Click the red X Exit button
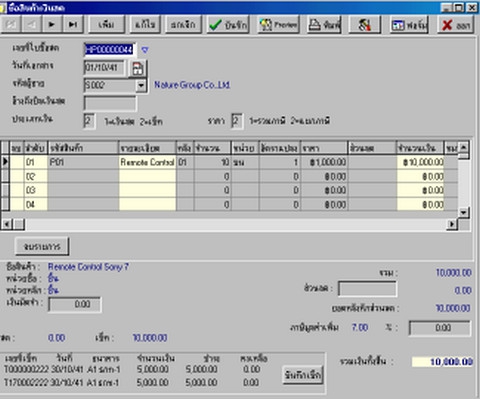The height and width of the screenshot is (399, 480). 456,25
